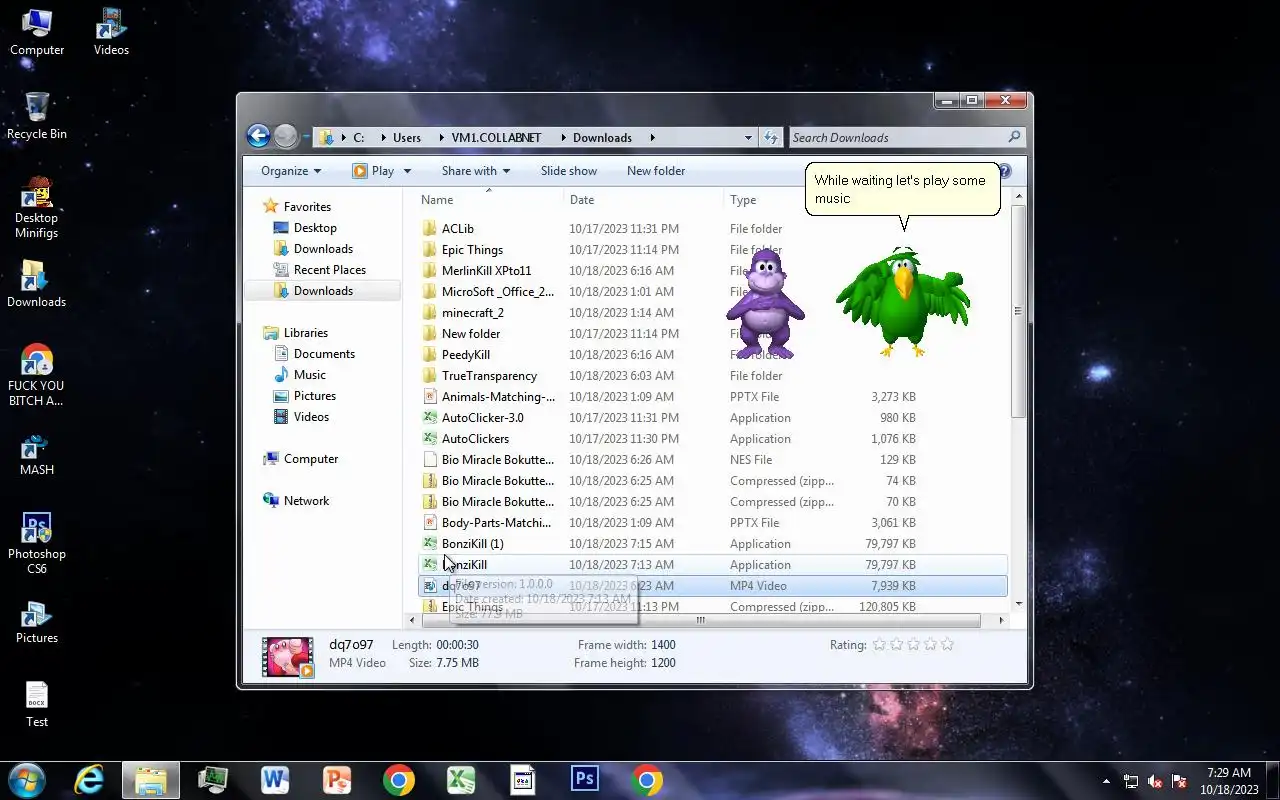Image resolution: width=1280 pixels, height=800 pixels.
Task: Click the muted volume tray icon
Action: pyautogui.click(x=1155, y=781)
